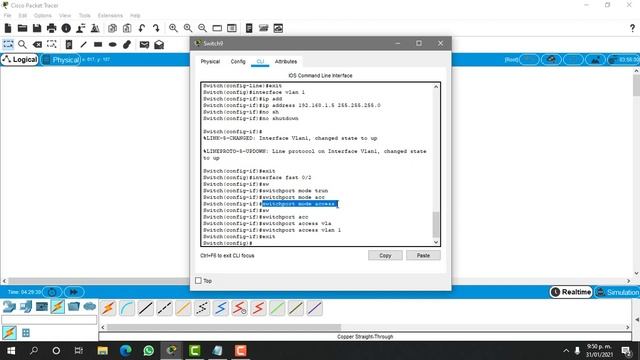Viewport: 640px width, 360px height.
Task: Click the Copy toolbar icon
Action: (x=112, y=28)
